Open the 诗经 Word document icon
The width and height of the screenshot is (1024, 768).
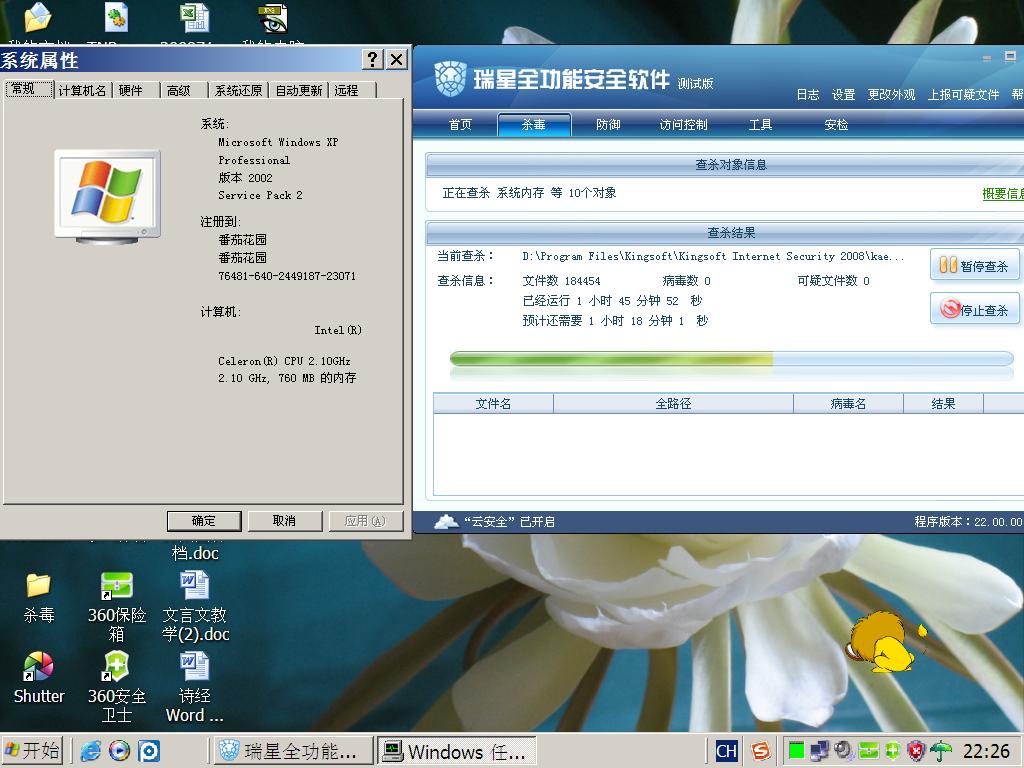click(x=195, y=667)
